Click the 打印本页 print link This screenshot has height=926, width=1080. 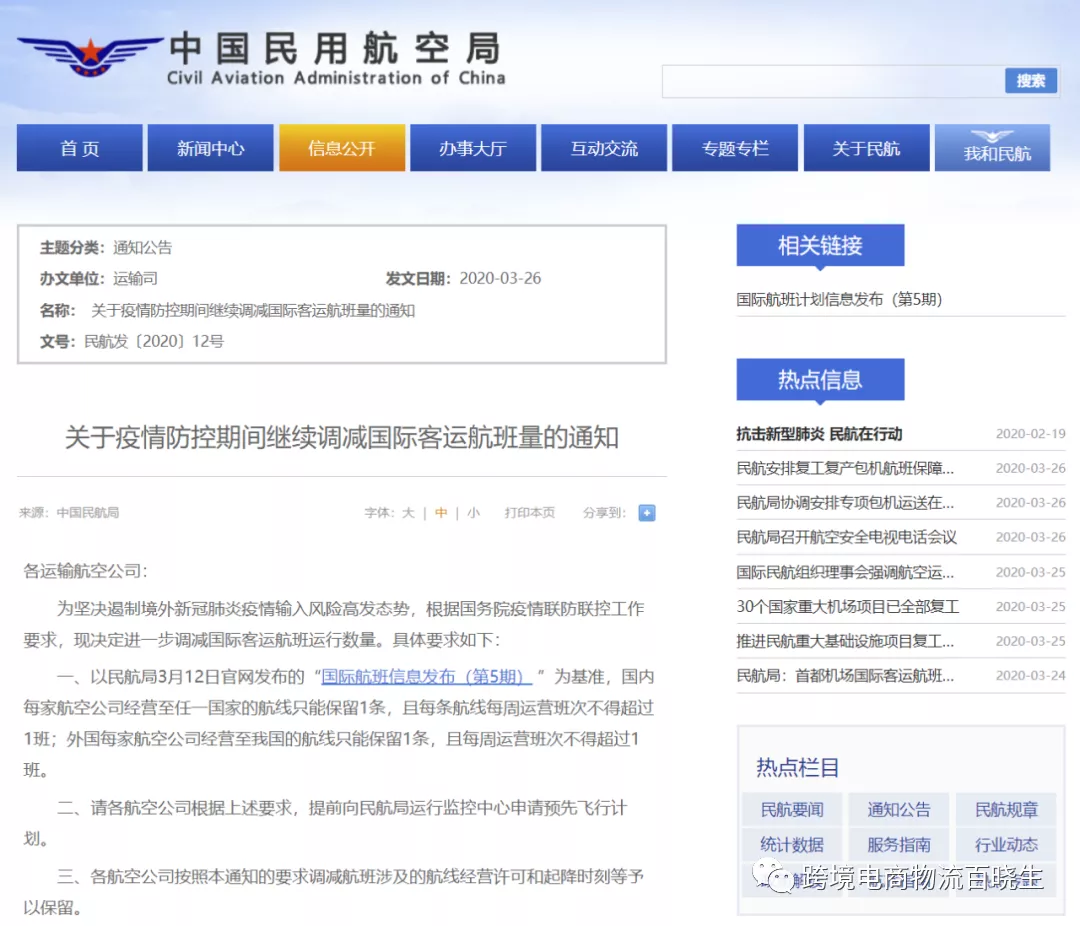[x=531, y=512]
